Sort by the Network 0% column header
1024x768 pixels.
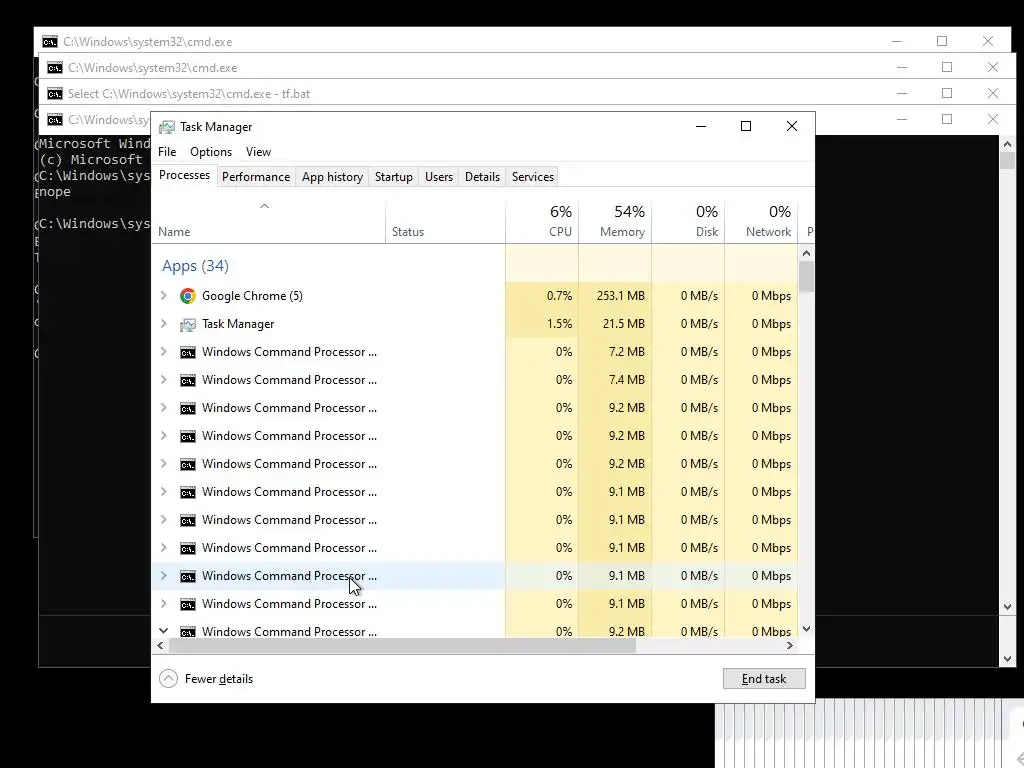(x=761, y=222)
